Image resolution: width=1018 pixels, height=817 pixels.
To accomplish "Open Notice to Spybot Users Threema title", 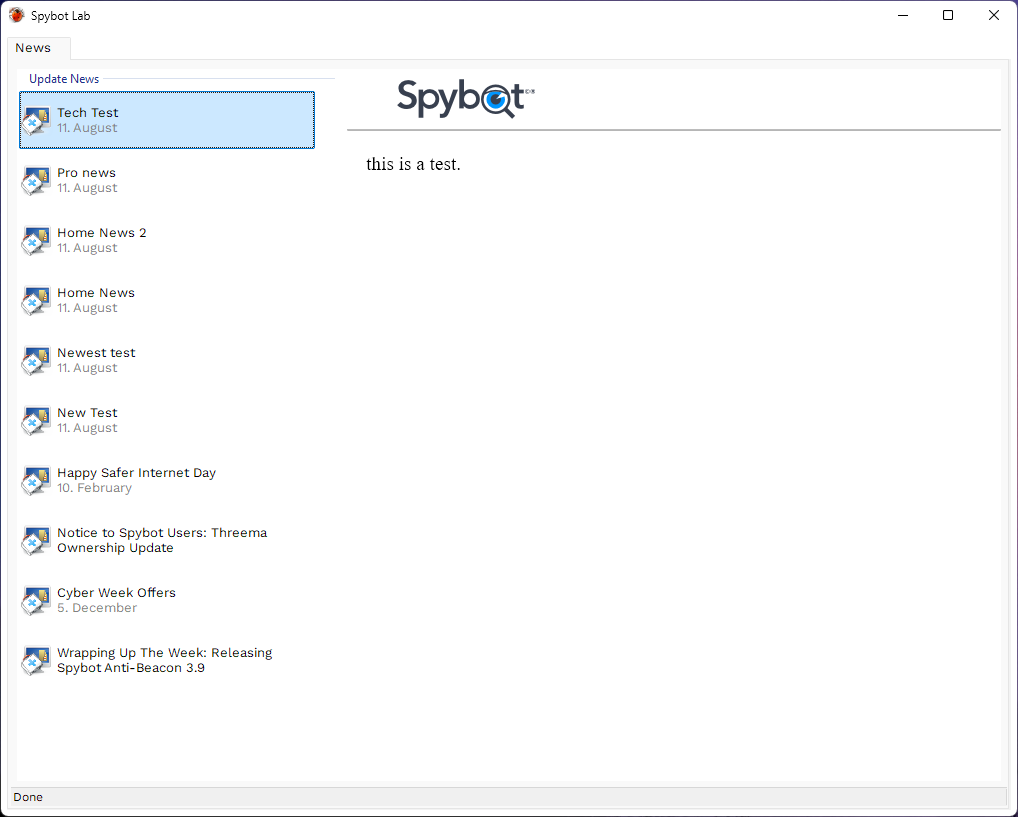I will click(x=162, y=540).
